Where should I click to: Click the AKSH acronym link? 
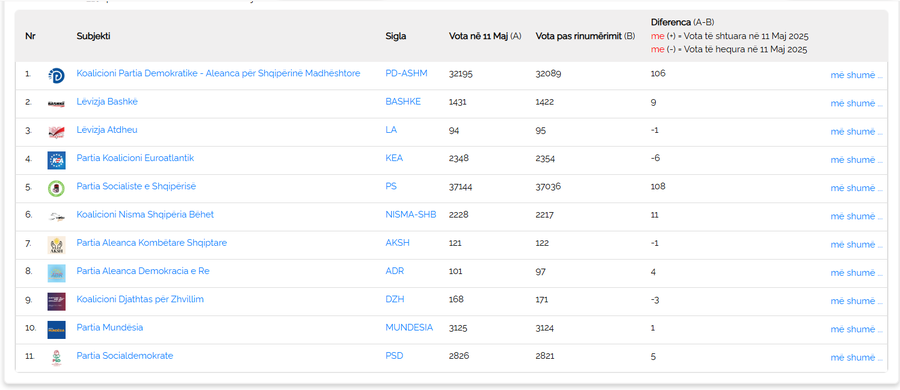click(x=398, y=242)
